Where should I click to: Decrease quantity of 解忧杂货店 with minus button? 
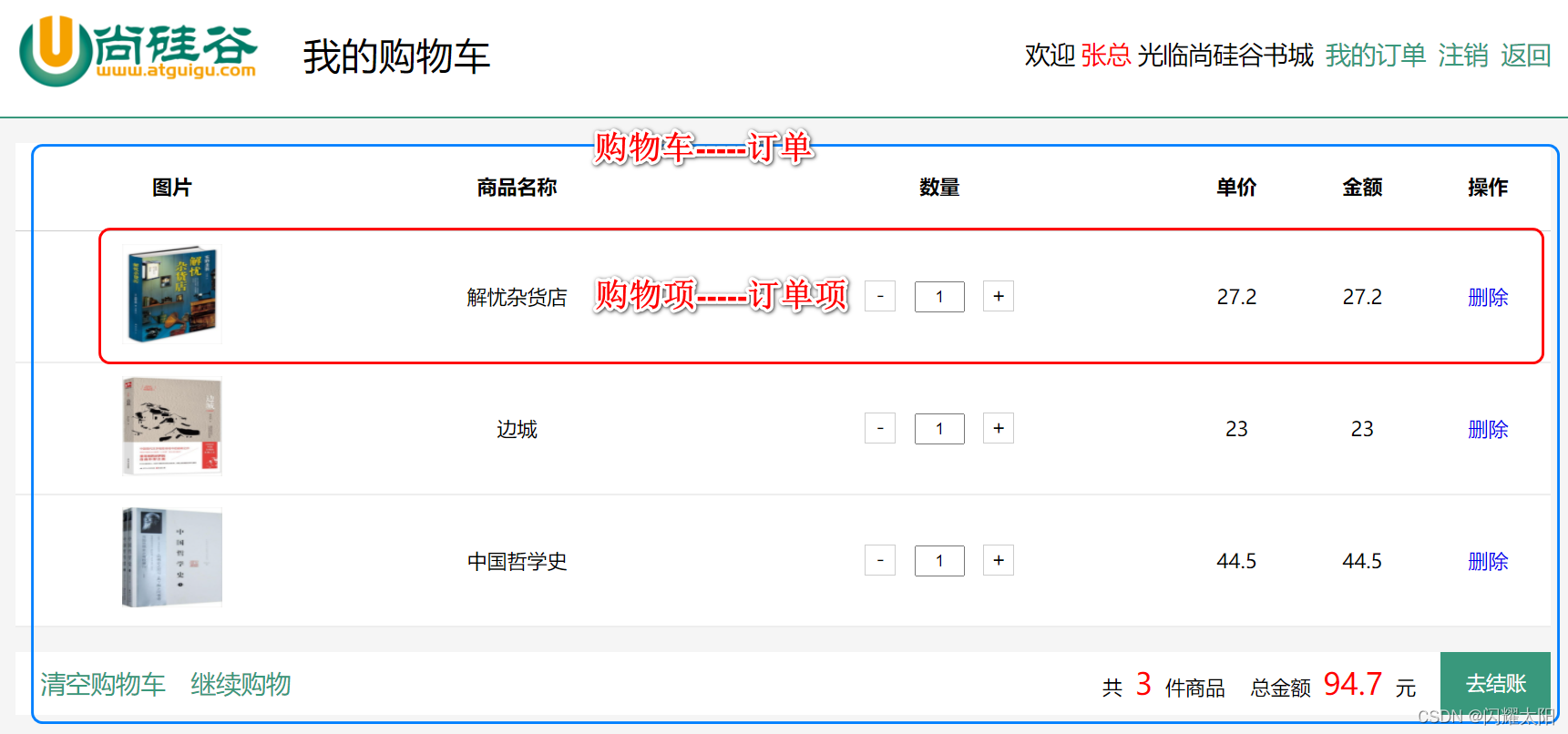[x=879, y=296]
